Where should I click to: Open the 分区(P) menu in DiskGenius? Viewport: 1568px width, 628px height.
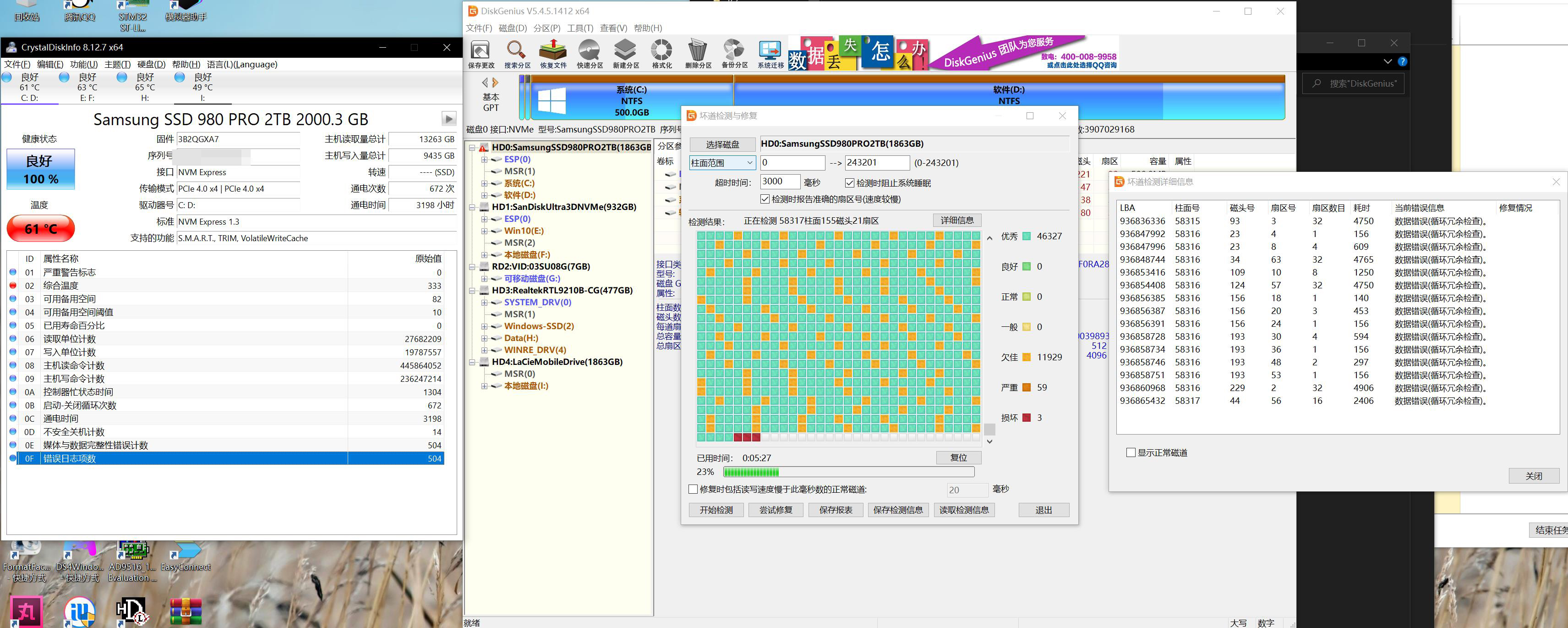click(x=546, y=28)
